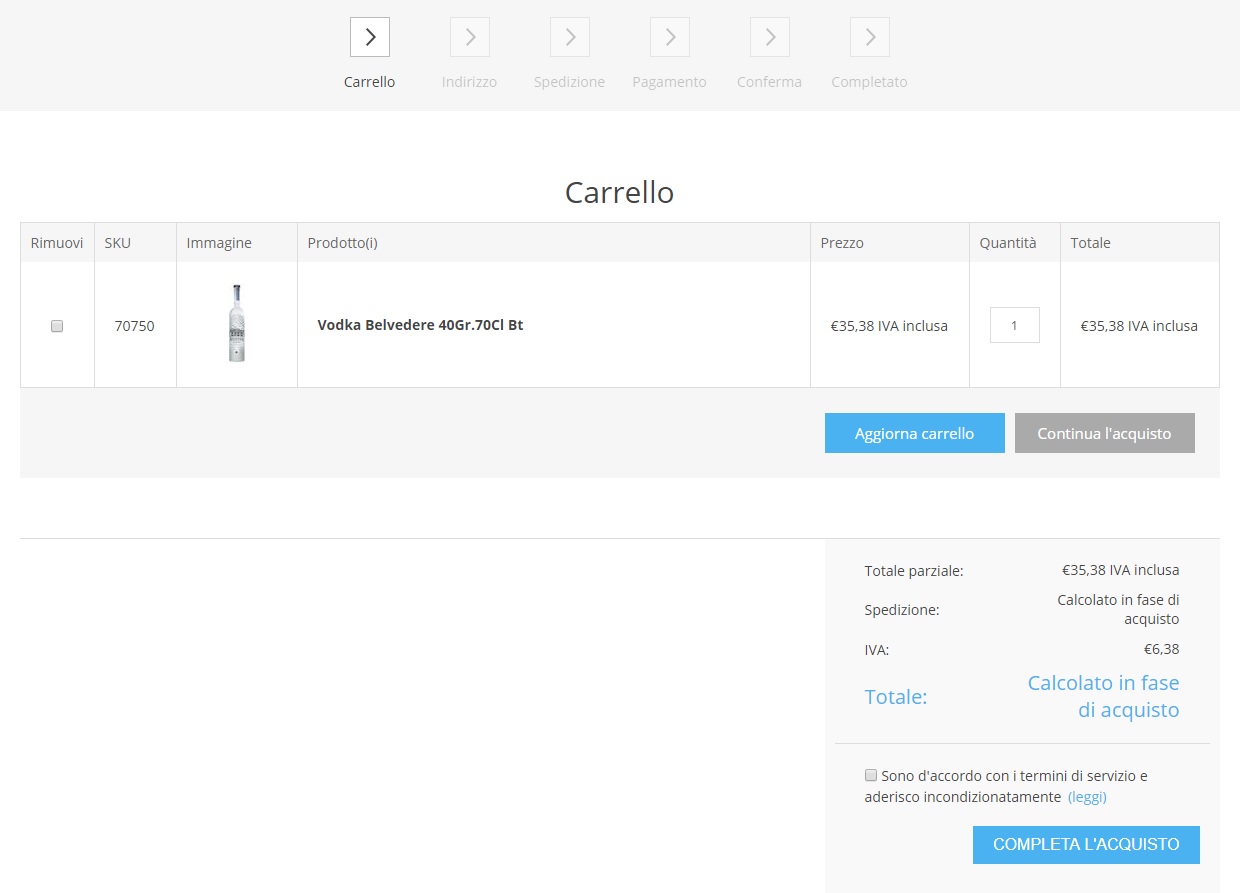Screen dimensions: 1240x893
Task: Click the quantity input field
Action: tap(1014, 325)
